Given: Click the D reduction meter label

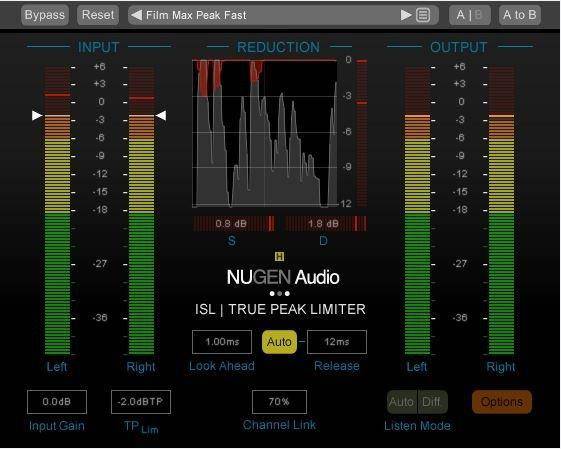Looking at the screenshot, I should [323, 240].
